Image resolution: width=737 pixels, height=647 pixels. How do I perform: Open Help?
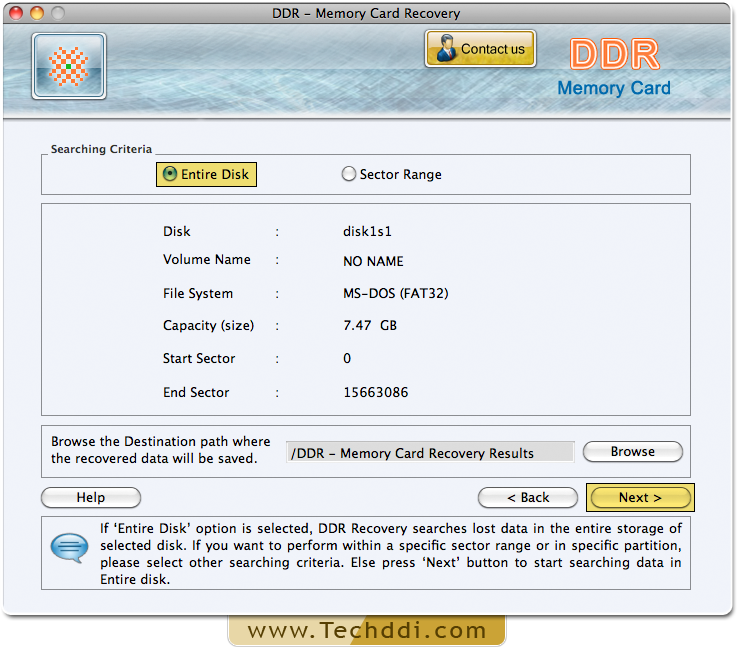91,497
